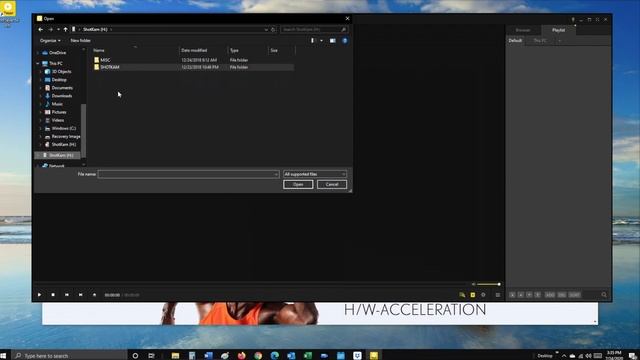Click the File name input field

coord(186,174)
